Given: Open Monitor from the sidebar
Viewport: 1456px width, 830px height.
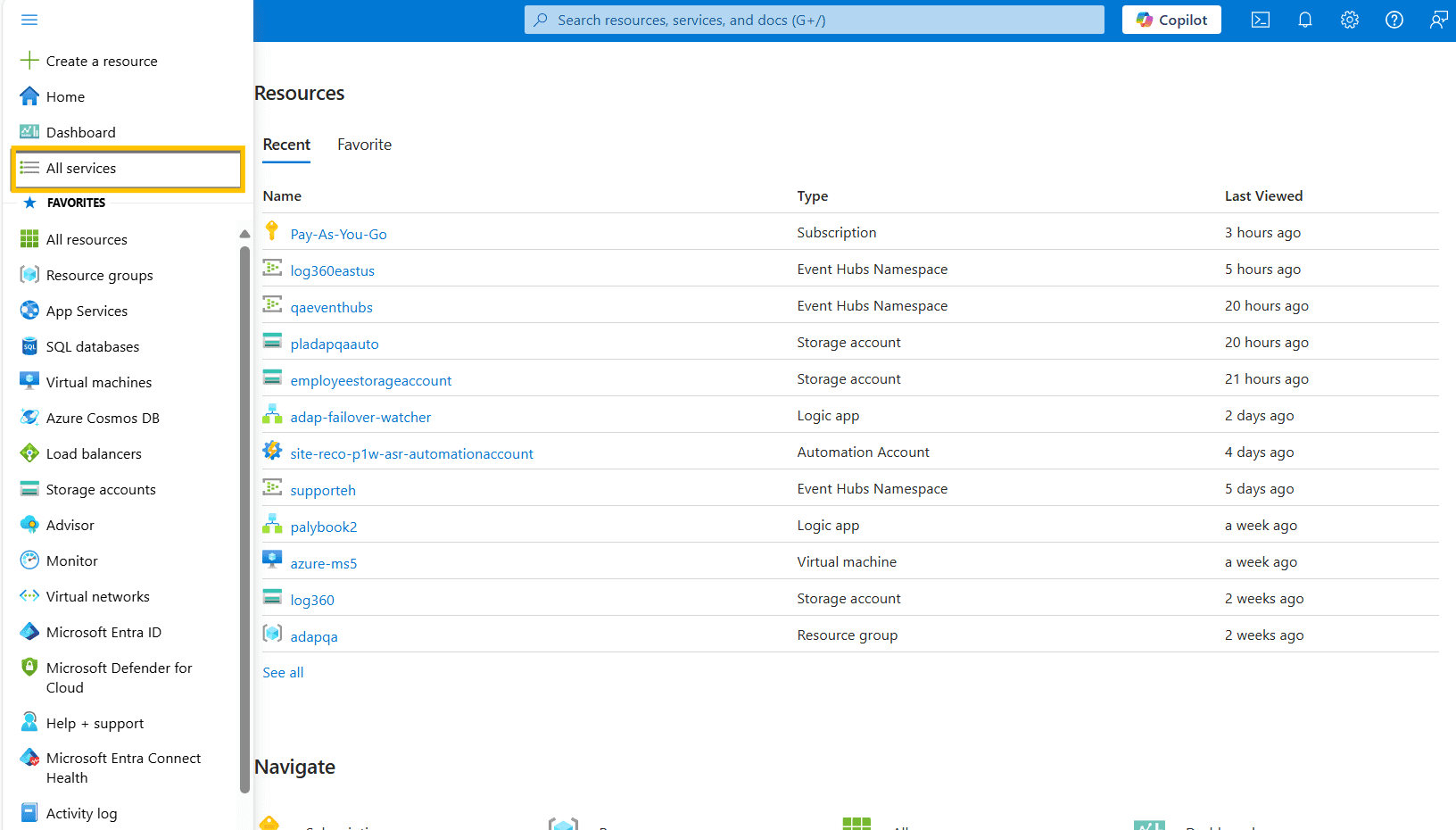Looking at the screenshot, I should pos(70,560).
